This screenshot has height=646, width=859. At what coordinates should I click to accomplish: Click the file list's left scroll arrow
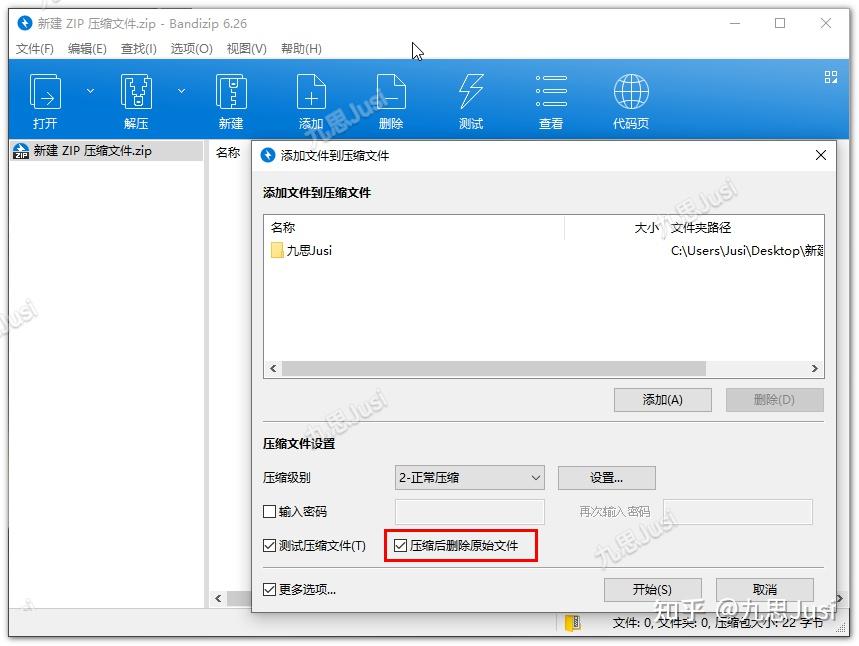coord(273,368)
